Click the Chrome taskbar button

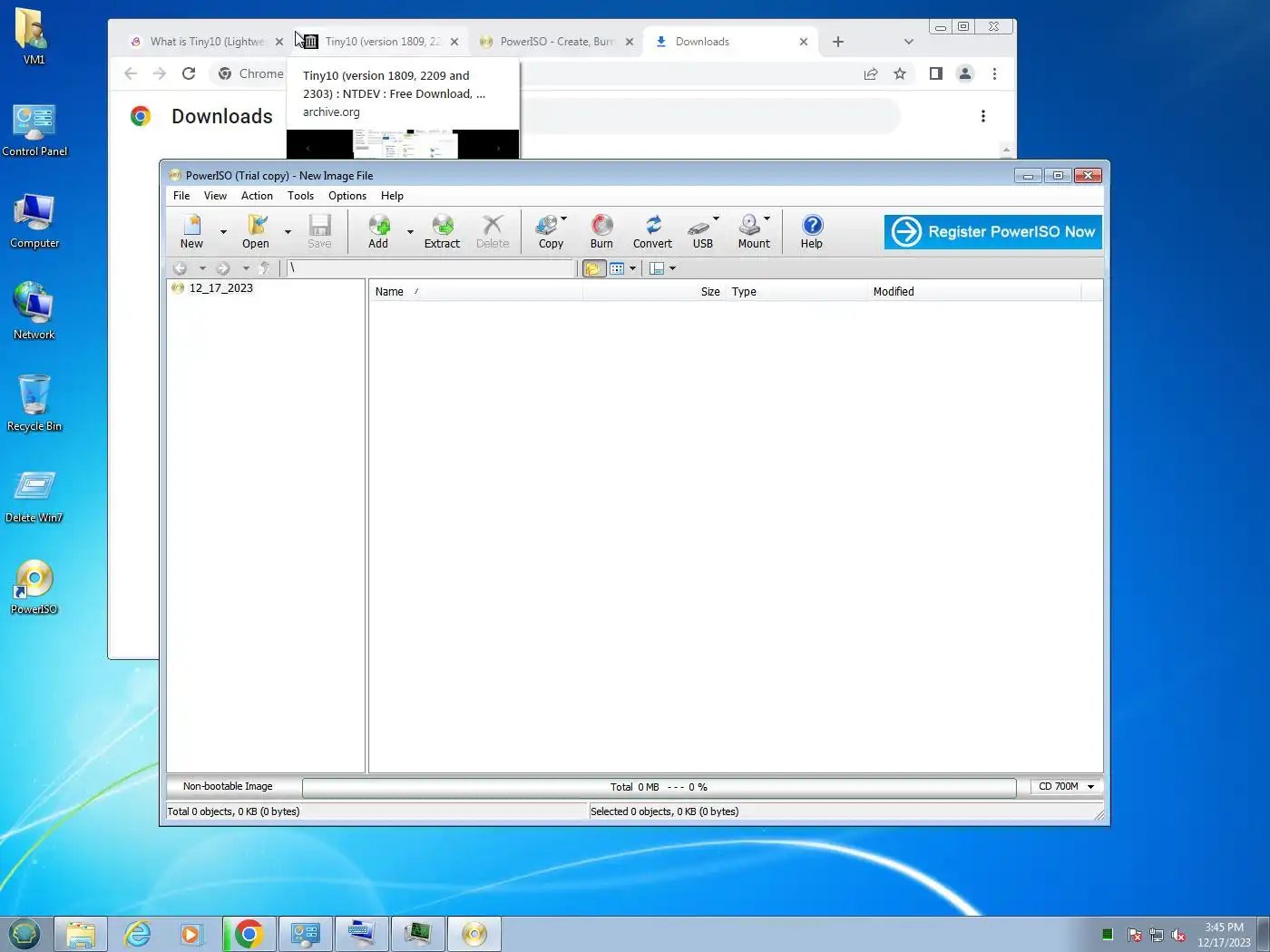tap(249, 934)
